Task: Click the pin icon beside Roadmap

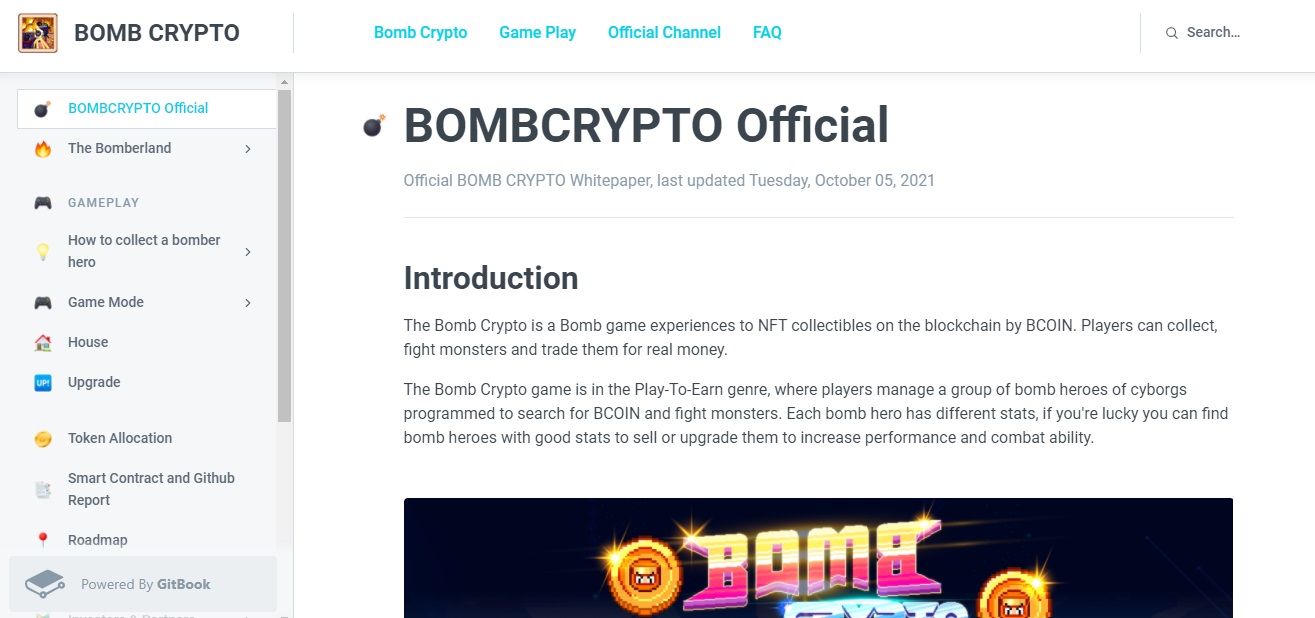Action: pos(42,541)
